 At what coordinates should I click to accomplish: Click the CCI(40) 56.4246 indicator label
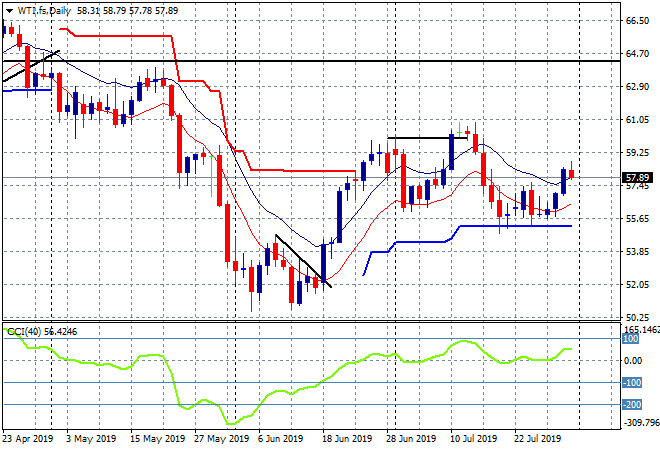pyautogui.click(x=42, y=332)
